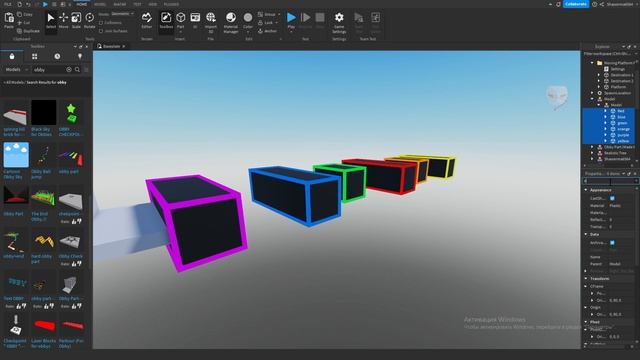Open the MODEL ribbon tab
Image resolution: width=640 pixels, height=360 pixels.
pos(100,4)
